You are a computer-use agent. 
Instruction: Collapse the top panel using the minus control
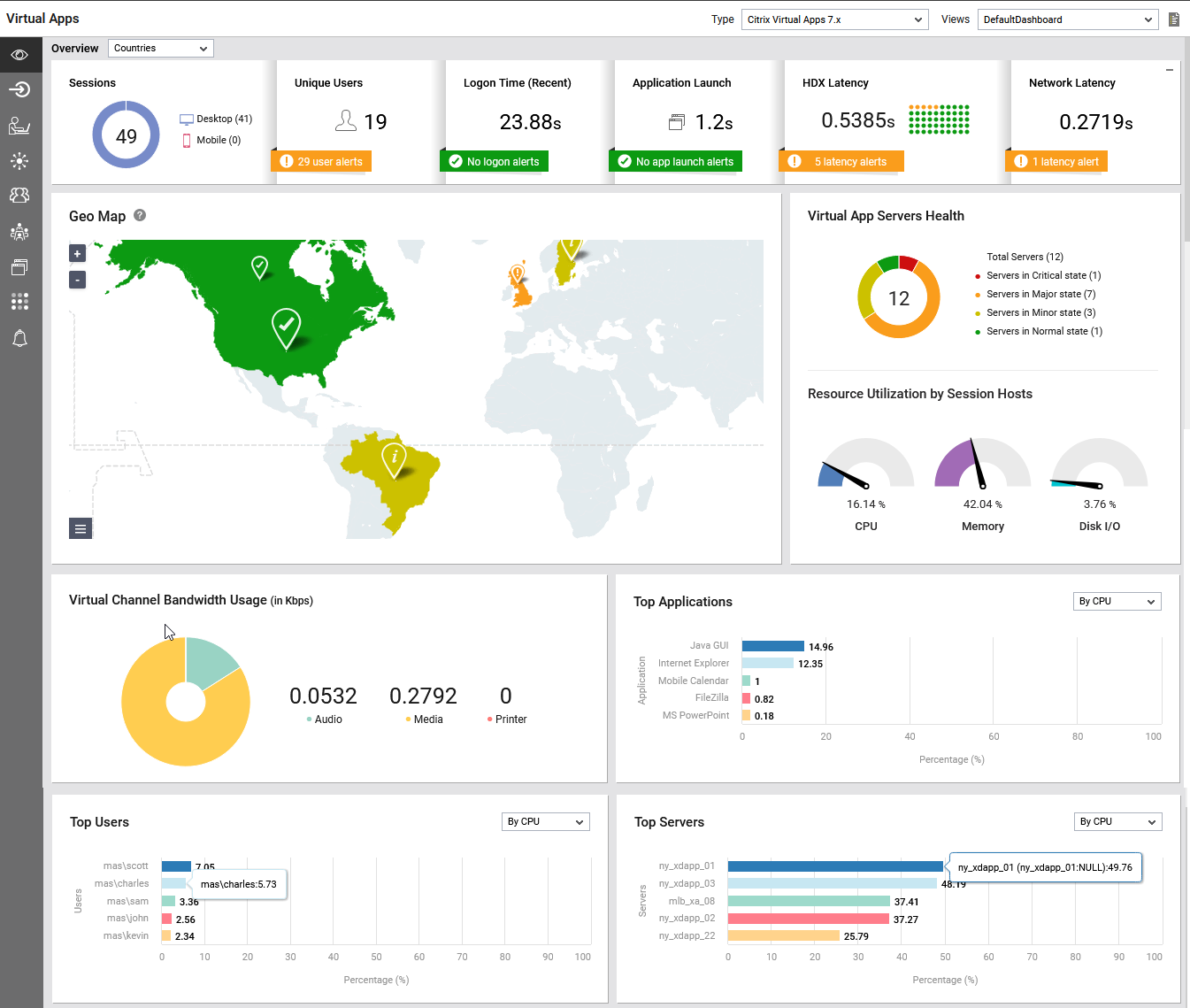tap(1170, 70)
